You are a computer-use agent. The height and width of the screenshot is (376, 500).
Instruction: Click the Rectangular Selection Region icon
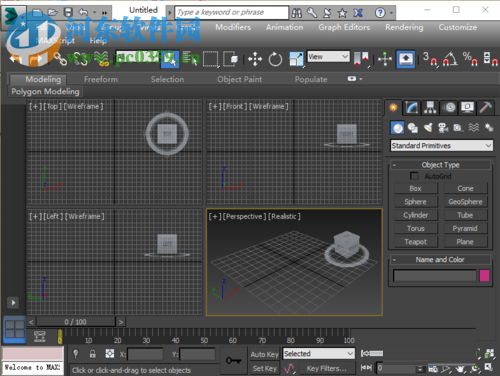[x=211, y=59]
